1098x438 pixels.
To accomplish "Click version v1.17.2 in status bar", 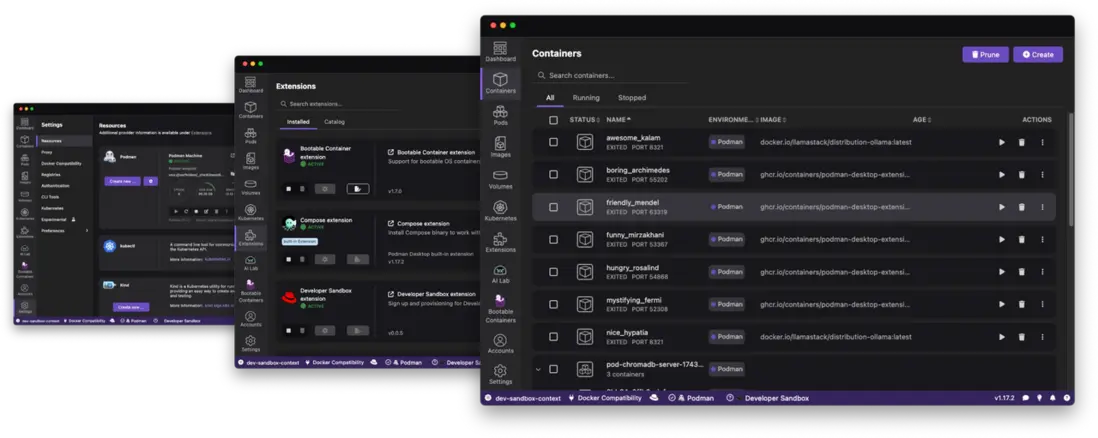I will (x=1005, y=398).
